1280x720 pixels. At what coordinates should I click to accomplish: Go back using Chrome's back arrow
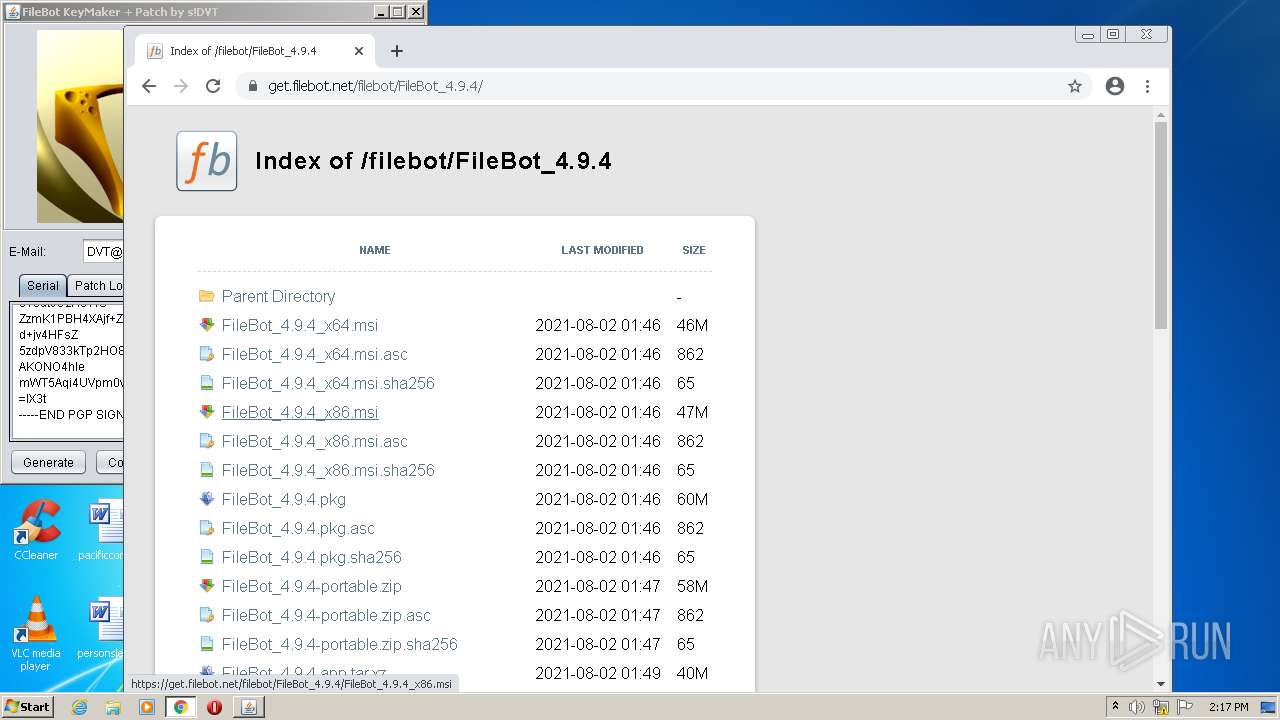click(149, 86)
